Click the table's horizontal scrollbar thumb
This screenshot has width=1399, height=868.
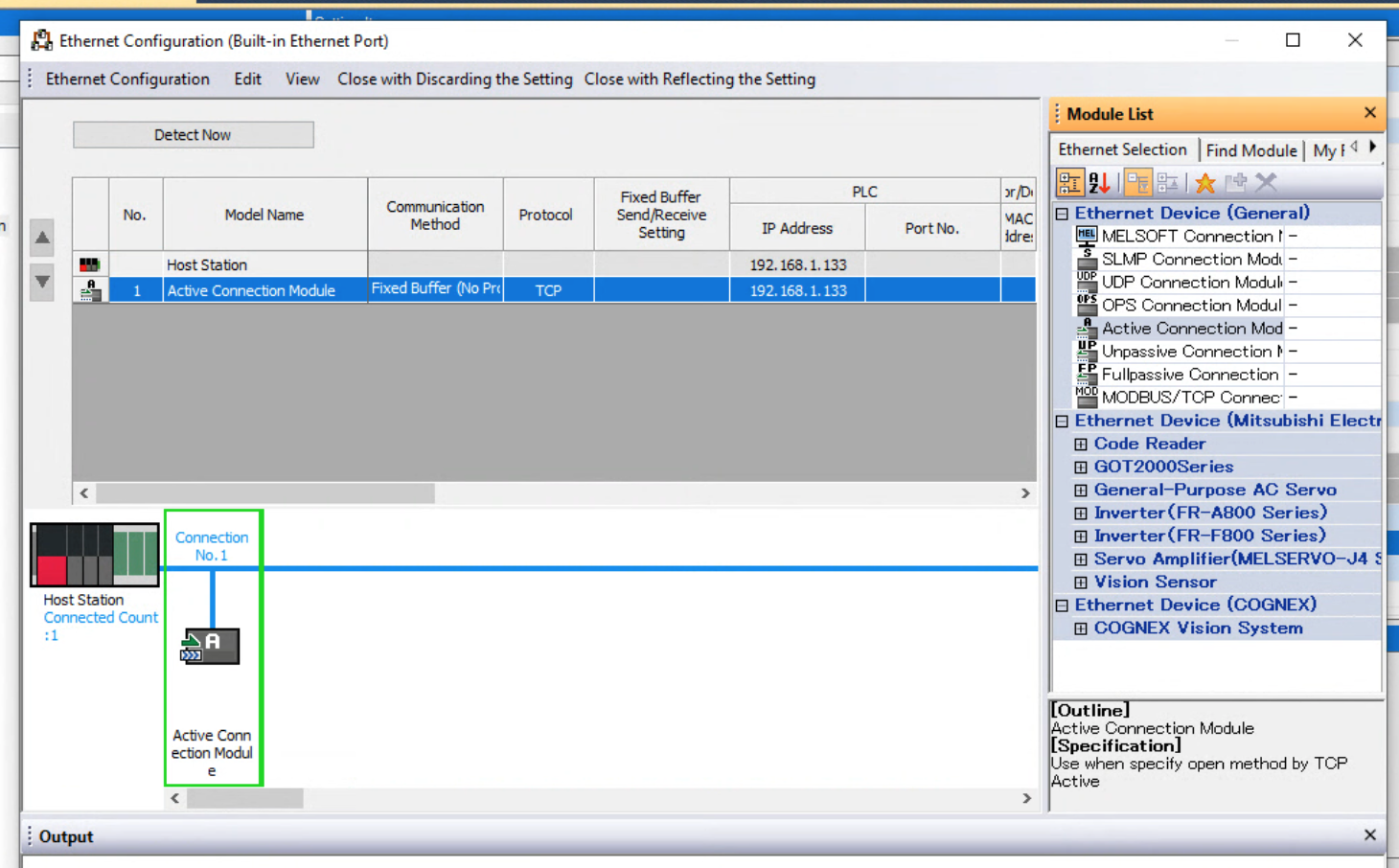coord(265,493)
